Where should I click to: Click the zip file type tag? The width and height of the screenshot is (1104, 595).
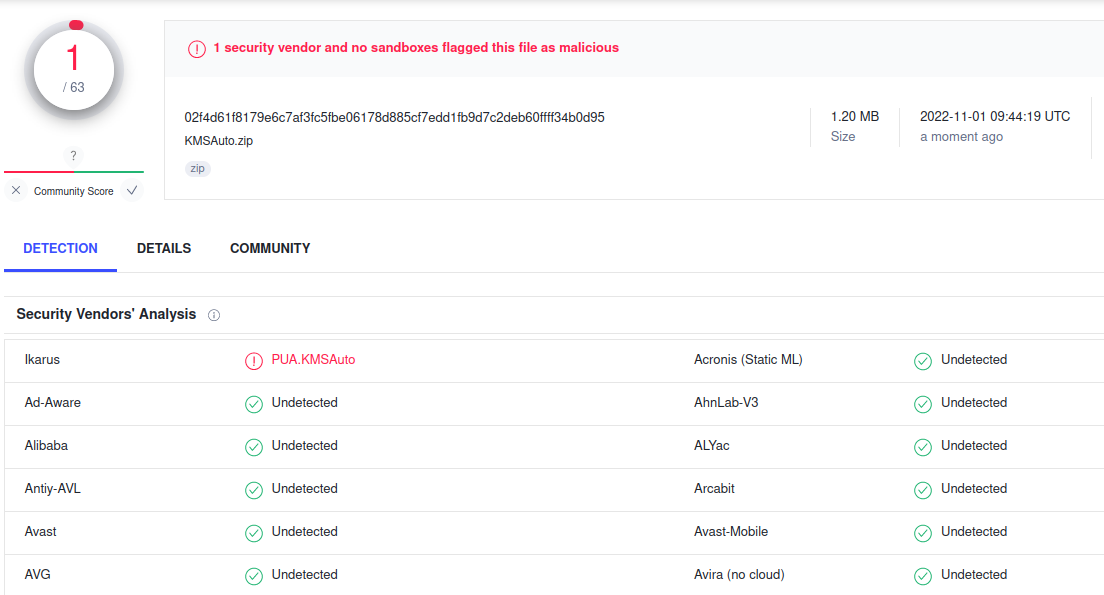pyautogui.click(x=198, y=168)
